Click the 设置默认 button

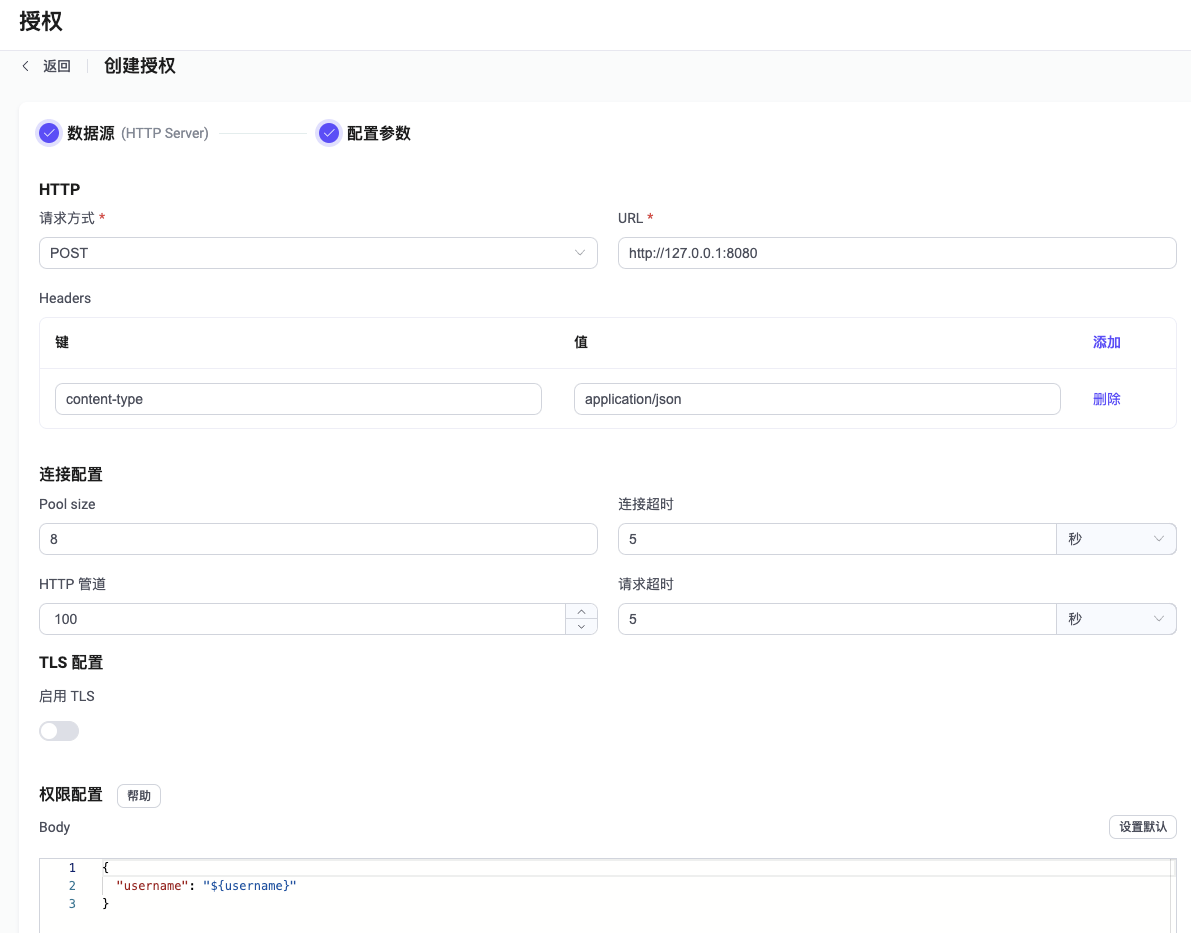click(x=1142, y=827)
